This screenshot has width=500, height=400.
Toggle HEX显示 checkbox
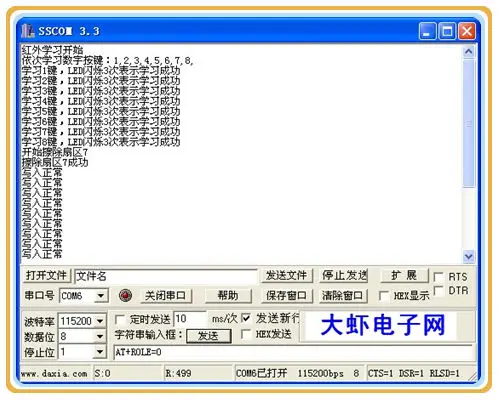coord(384,295)
